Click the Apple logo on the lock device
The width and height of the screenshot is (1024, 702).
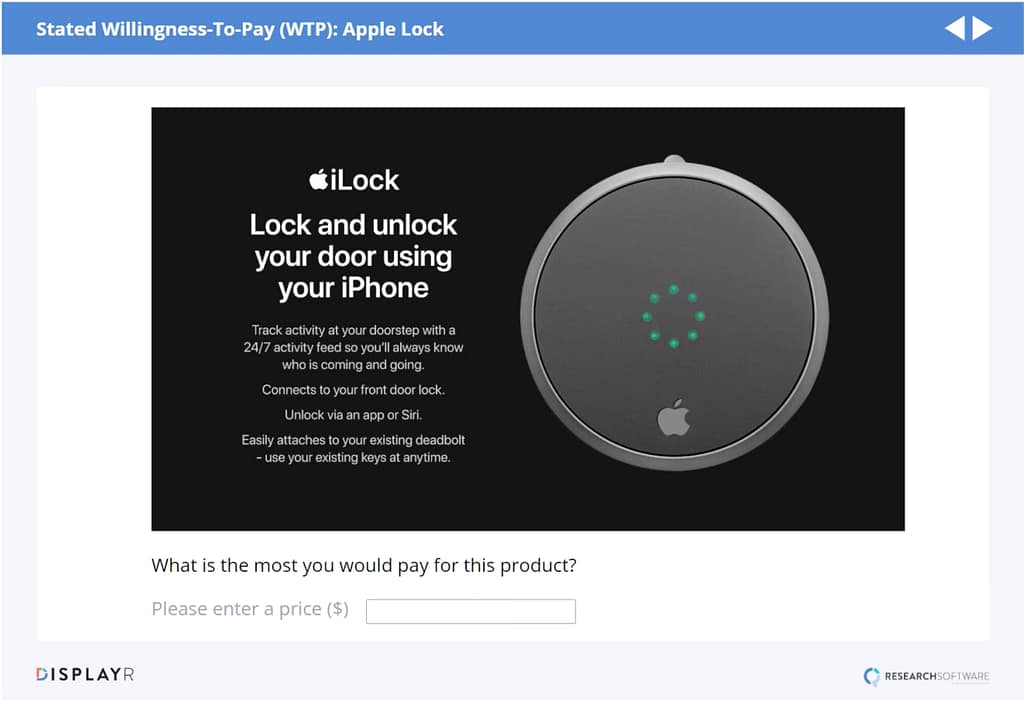click(674, 416)
